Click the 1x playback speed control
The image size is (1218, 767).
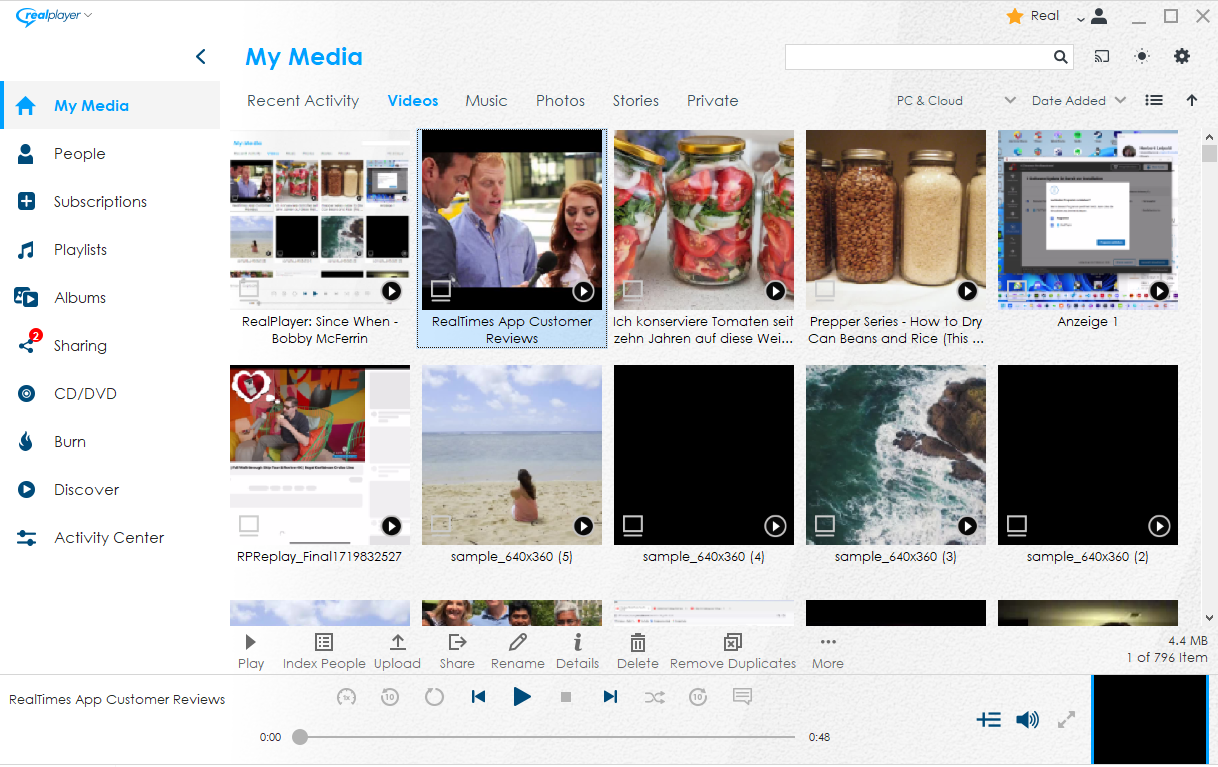346,697
